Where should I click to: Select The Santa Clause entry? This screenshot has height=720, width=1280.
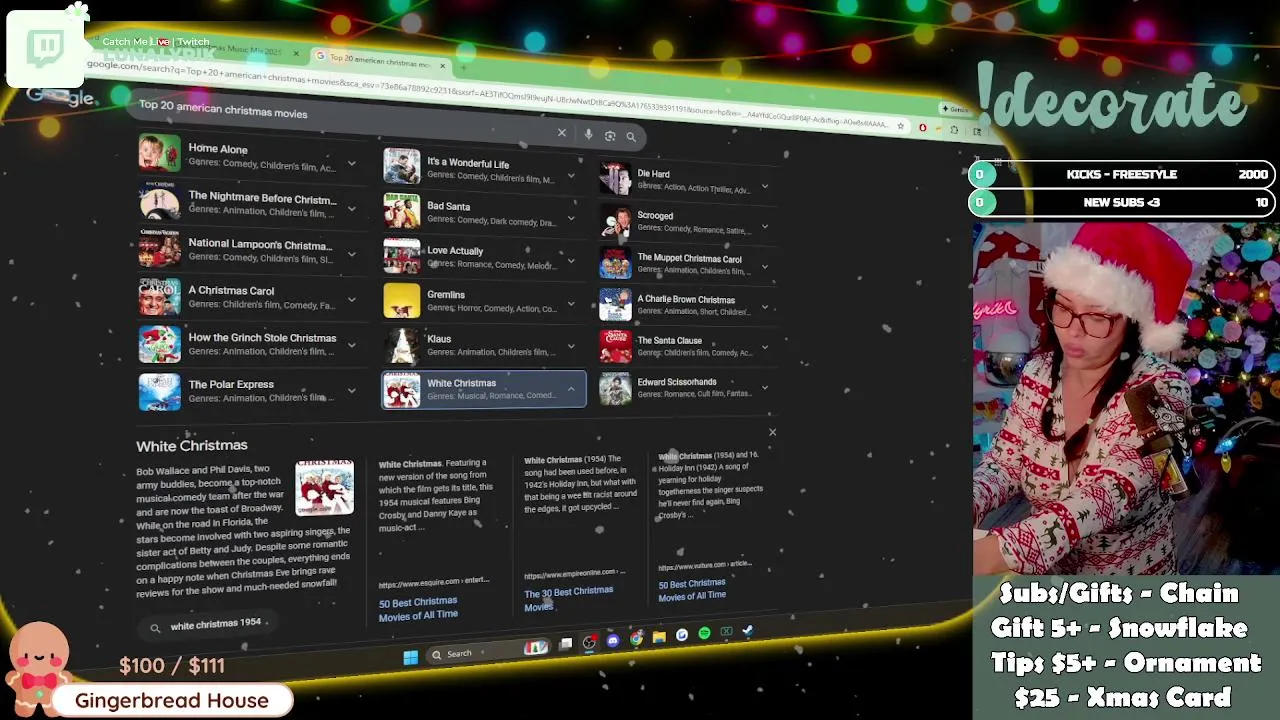pos(684,346)
